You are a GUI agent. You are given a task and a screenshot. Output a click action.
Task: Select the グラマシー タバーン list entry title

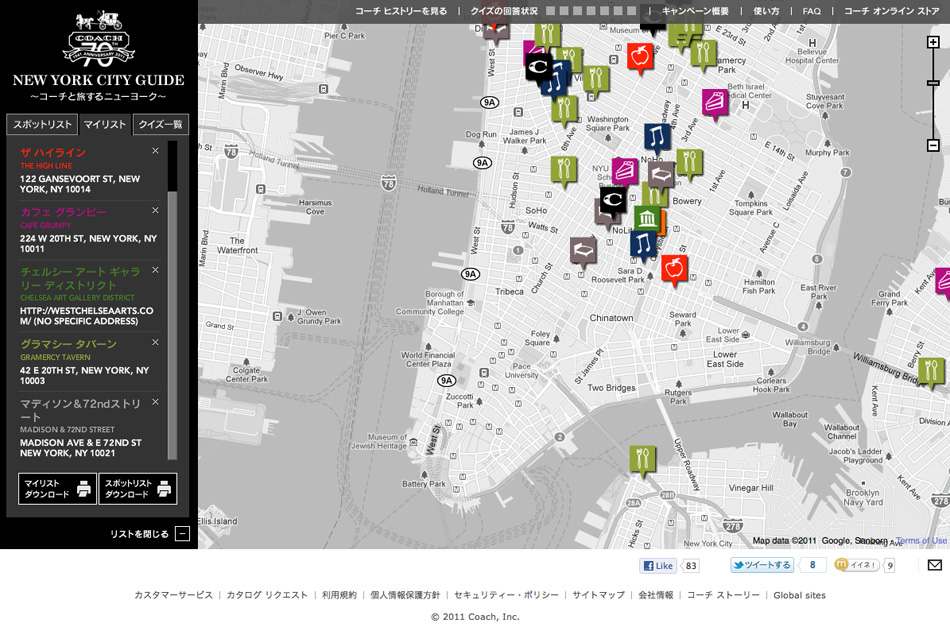click(68, 344)
